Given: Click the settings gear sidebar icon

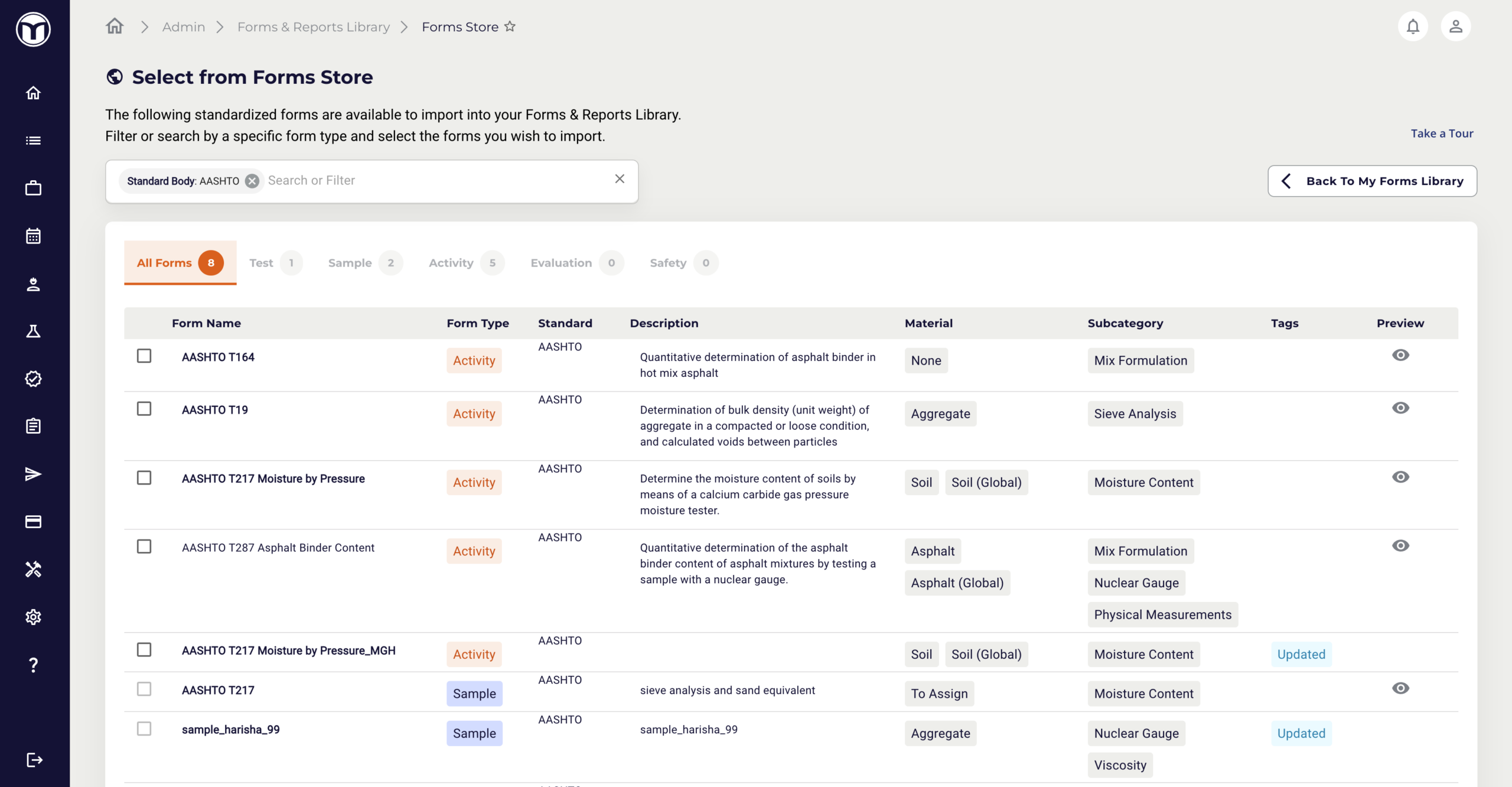Looking at the screenshot, I should coord(33,617).
